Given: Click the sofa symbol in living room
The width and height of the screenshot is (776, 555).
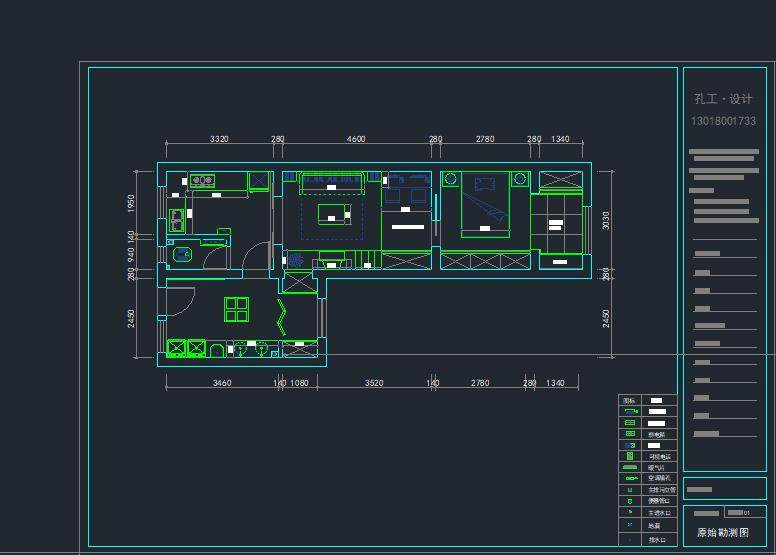Looking at the screenshot, I should (x=331, y=182).
